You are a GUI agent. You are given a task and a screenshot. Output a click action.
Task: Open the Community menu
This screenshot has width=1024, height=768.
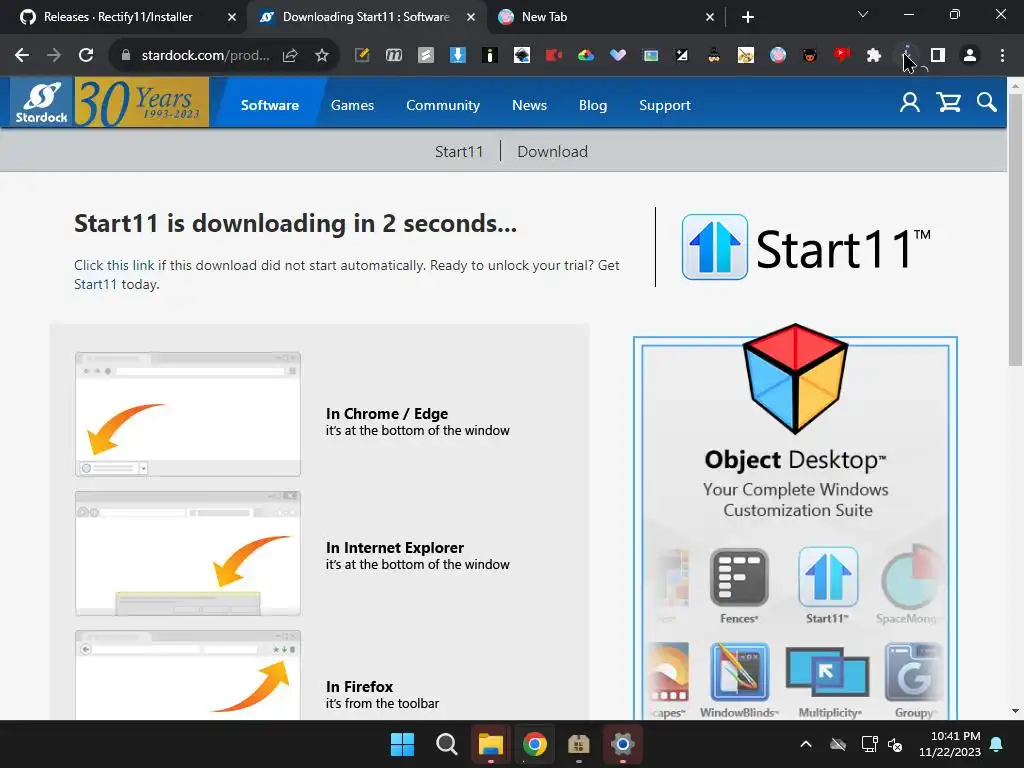[443, 105]
